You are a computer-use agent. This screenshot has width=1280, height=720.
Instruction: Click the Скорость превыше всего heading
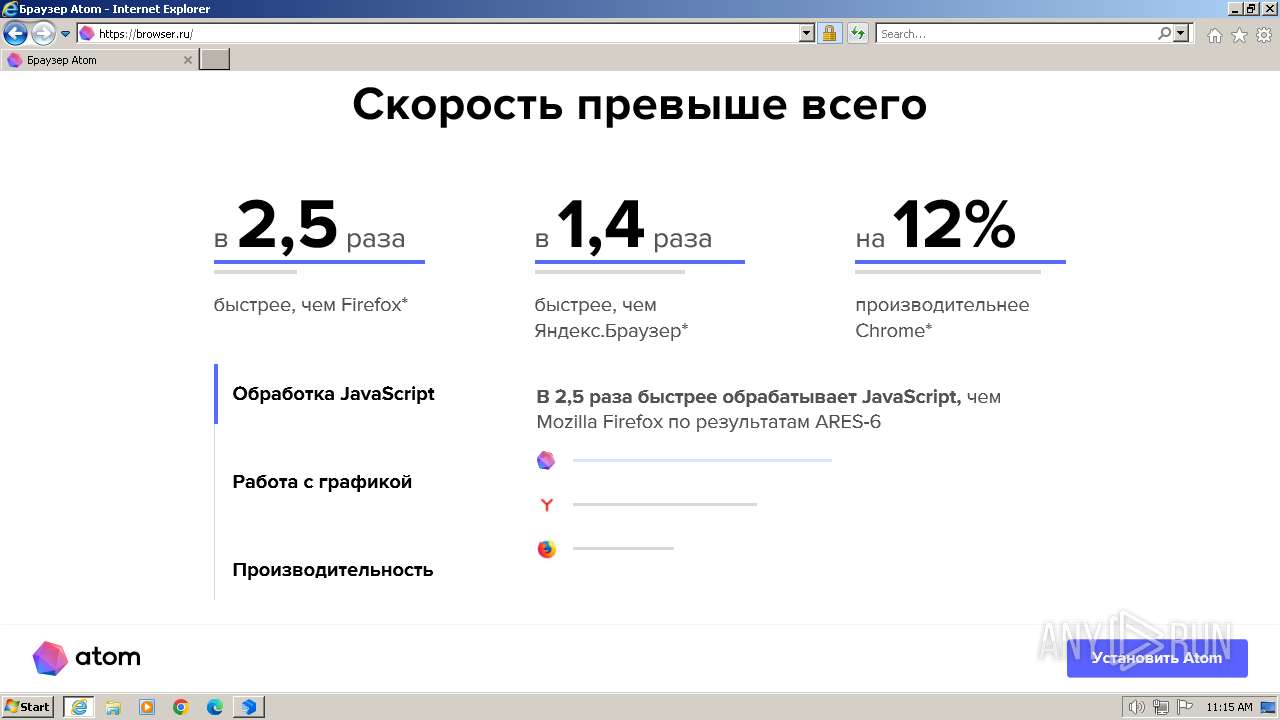[x=640, y=104]
